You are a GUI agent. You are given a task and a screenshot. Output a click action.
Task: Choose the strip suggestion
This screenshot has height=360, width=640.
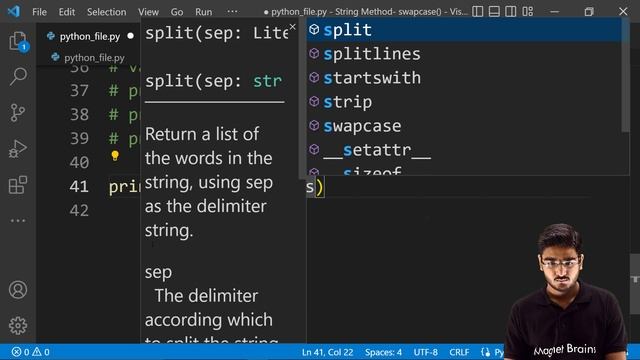coord(464,102)
